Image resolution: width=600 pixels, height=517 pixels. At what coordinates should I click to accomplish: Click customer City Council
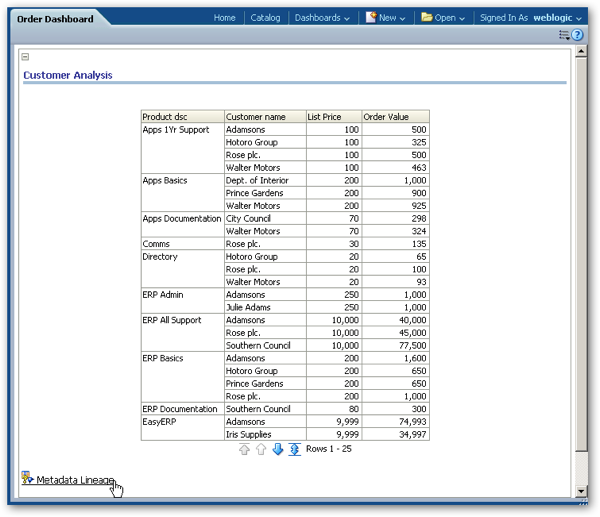pyautogui.click(x=265, y=218)
